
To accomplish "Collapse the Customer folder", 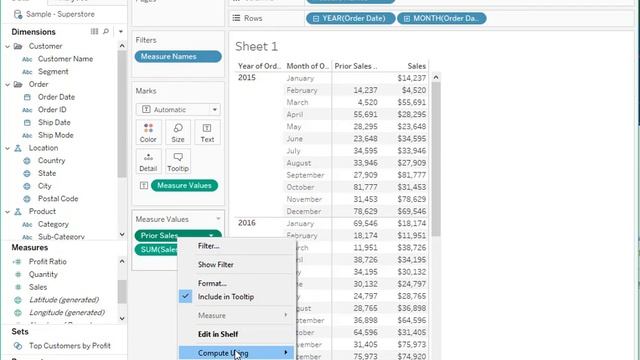I will 7,47.
